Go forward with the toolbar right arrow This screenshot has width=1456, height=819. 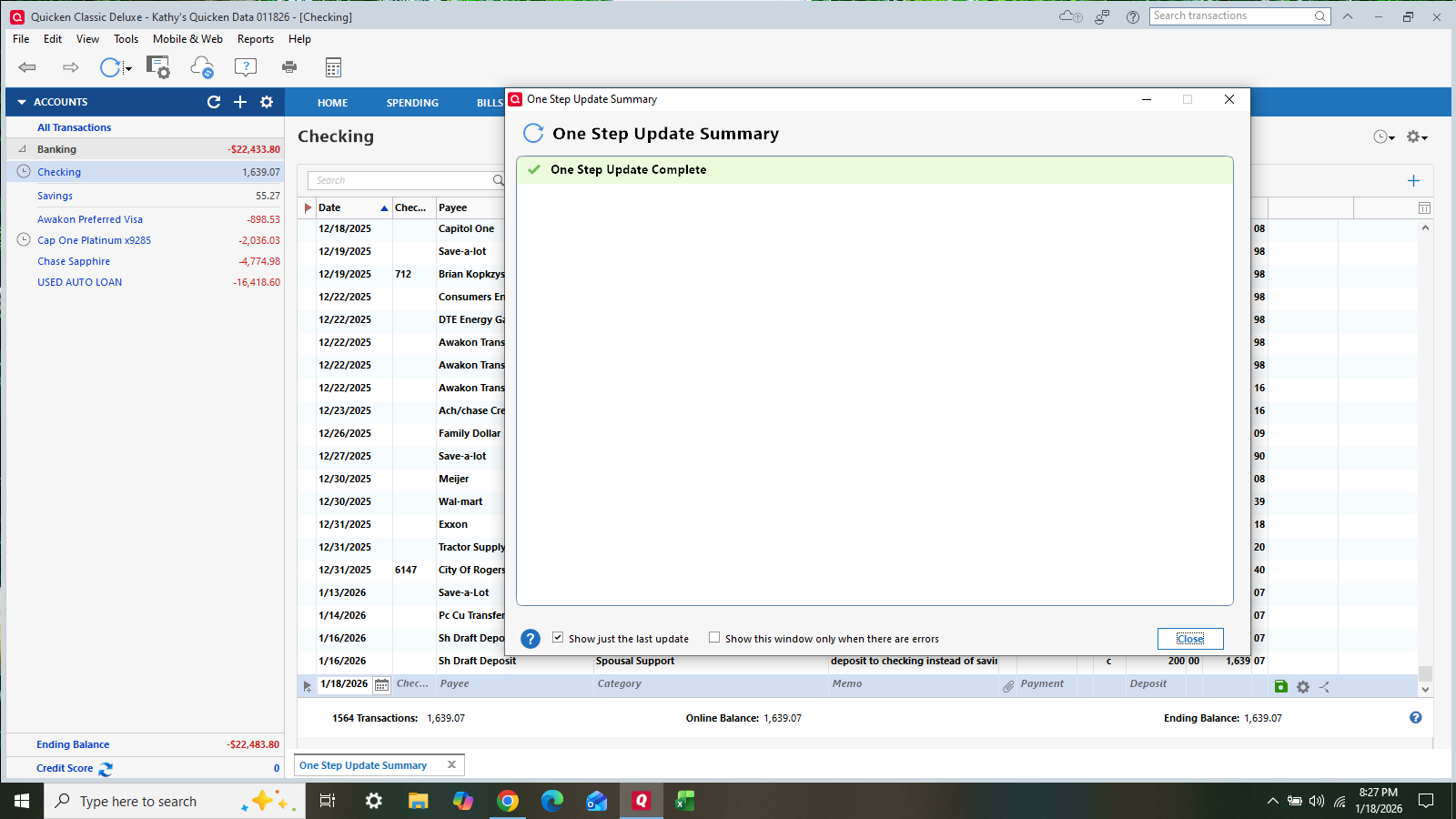tap(70, 67)
